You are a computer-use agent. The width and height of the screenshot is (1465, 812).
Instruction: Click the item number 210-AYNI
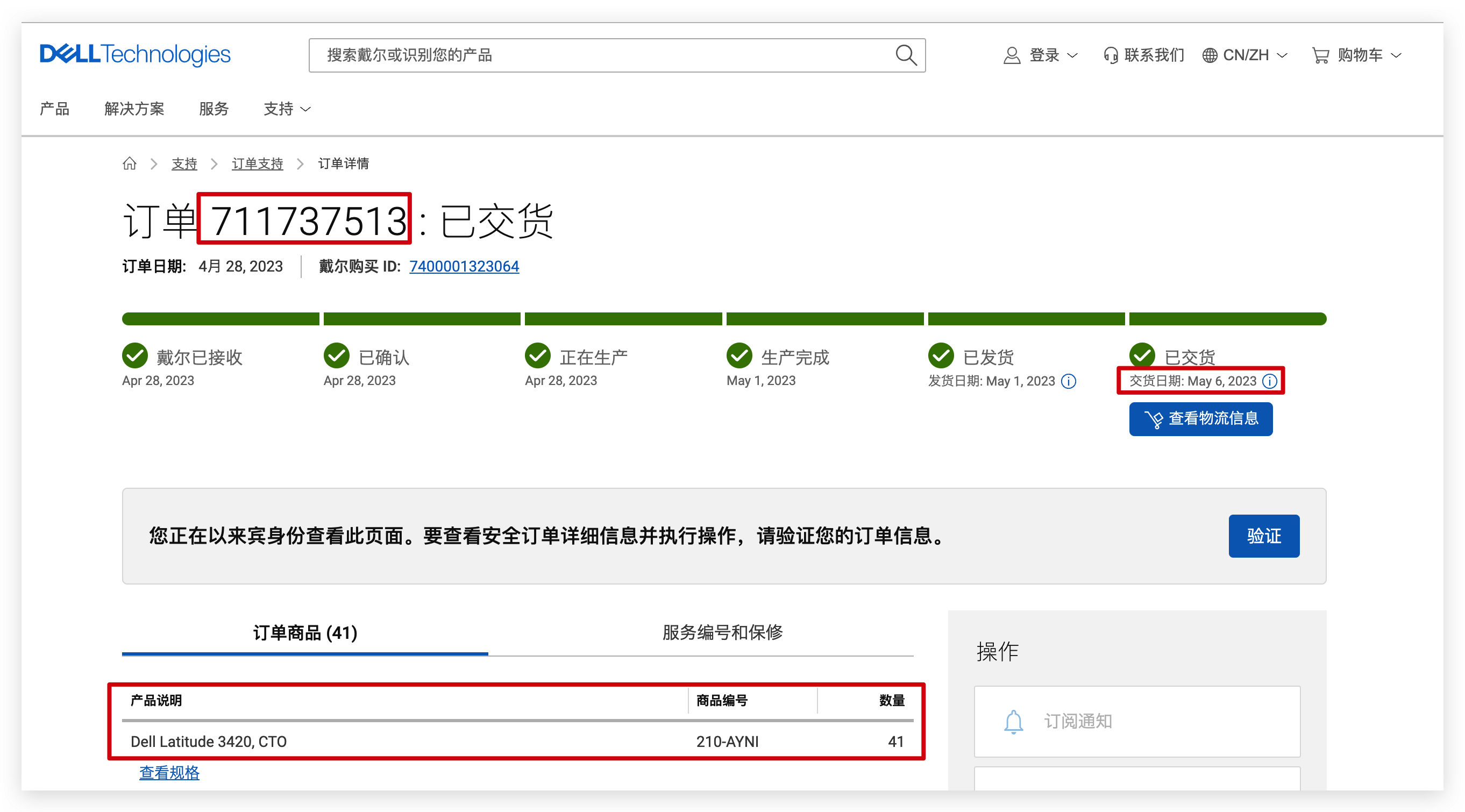click(x=727, y=742)
